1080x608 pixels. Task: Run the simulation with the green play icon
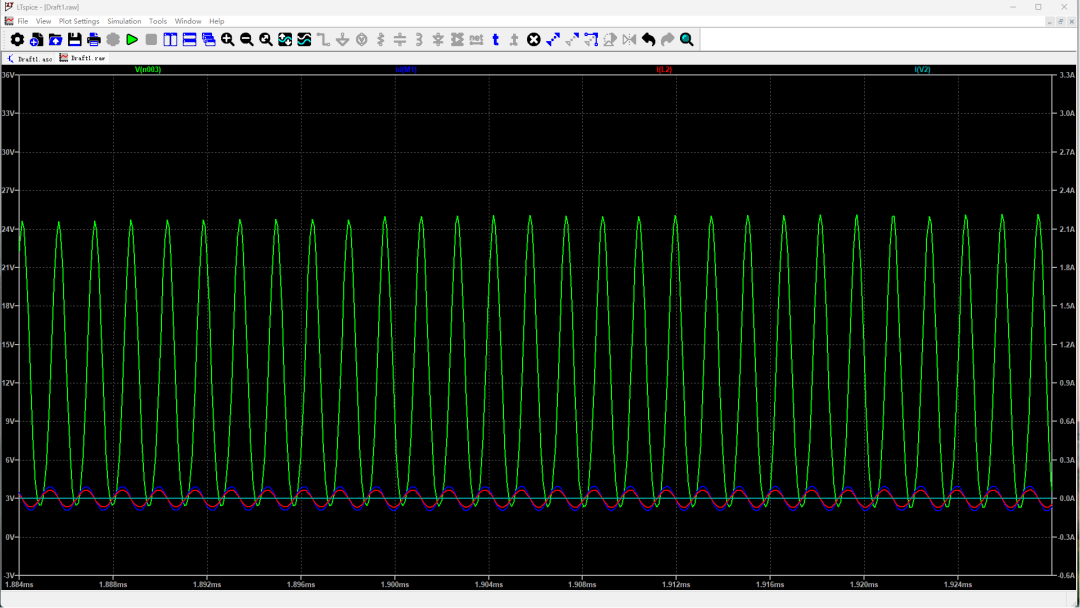132,40
